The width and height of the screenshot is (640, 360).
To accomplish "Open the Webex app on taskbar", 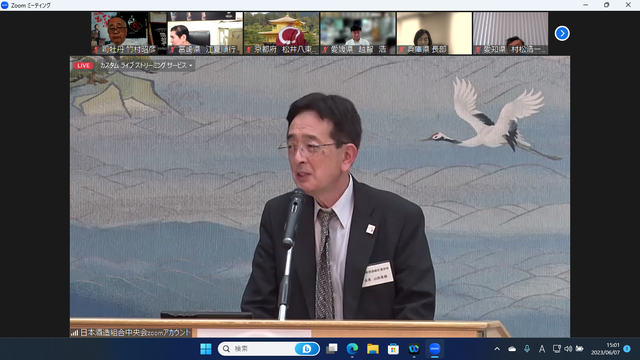I will click(x=414, y=349).
